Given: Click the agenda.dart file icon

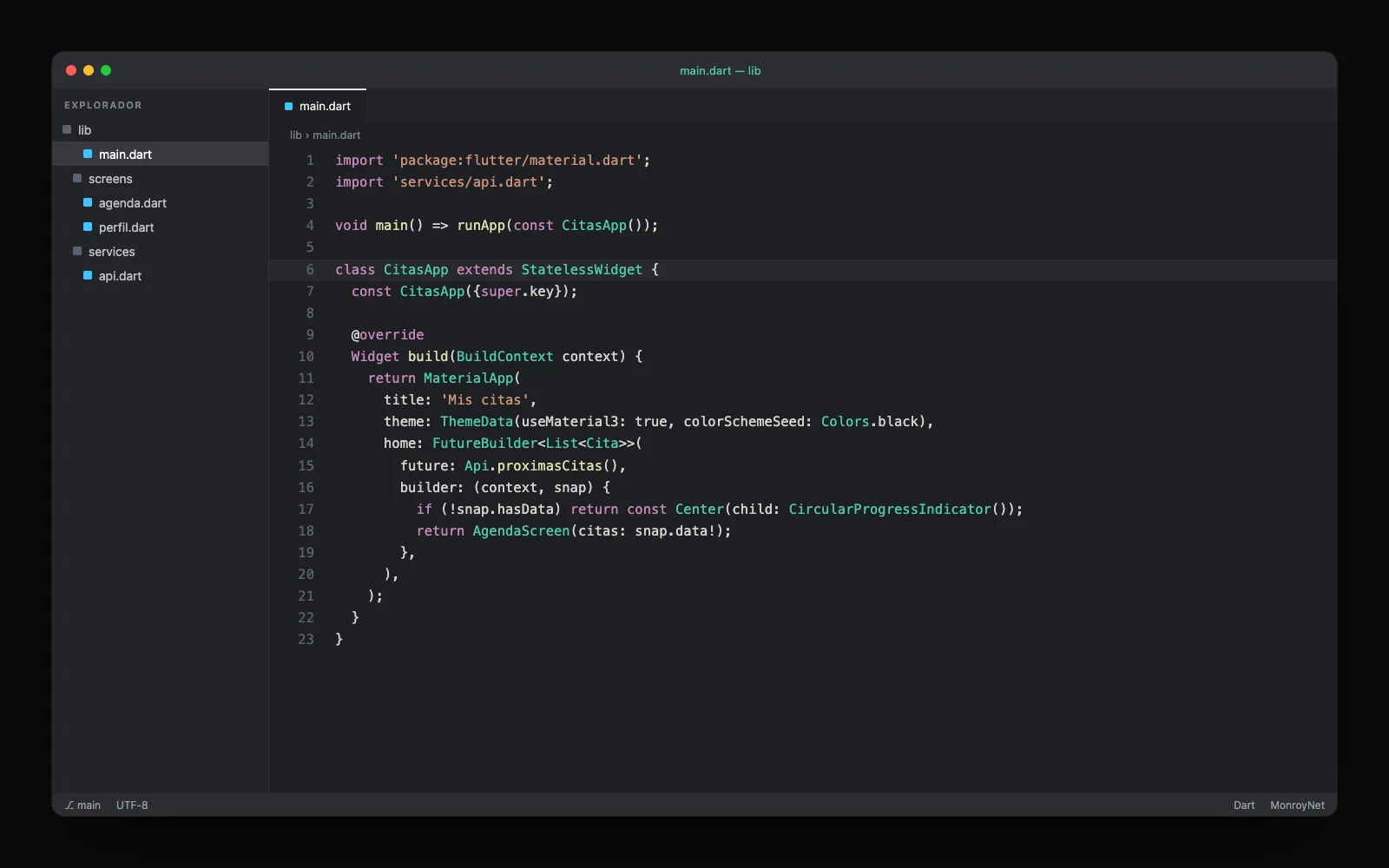Looking at the screenshot, I should 88,203.
